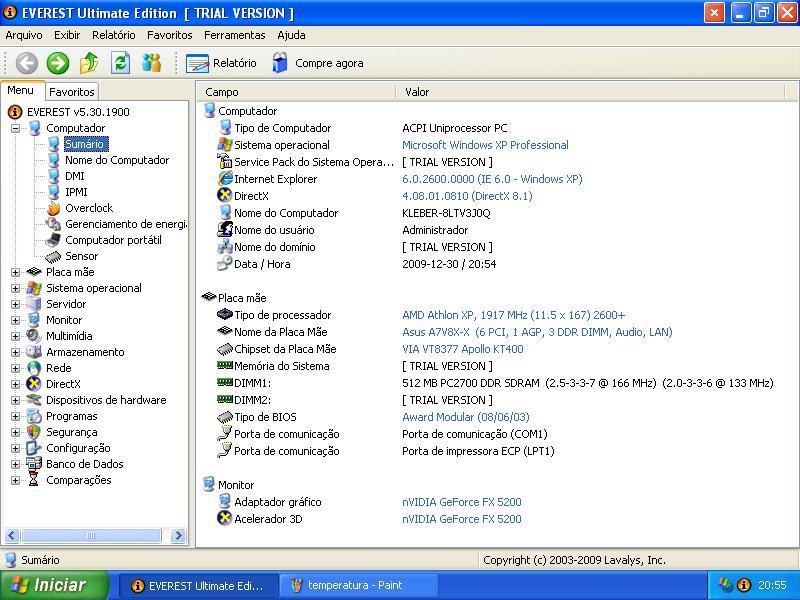Expand the Programas tree node
The image size is (800, 600).
(15, 416)
